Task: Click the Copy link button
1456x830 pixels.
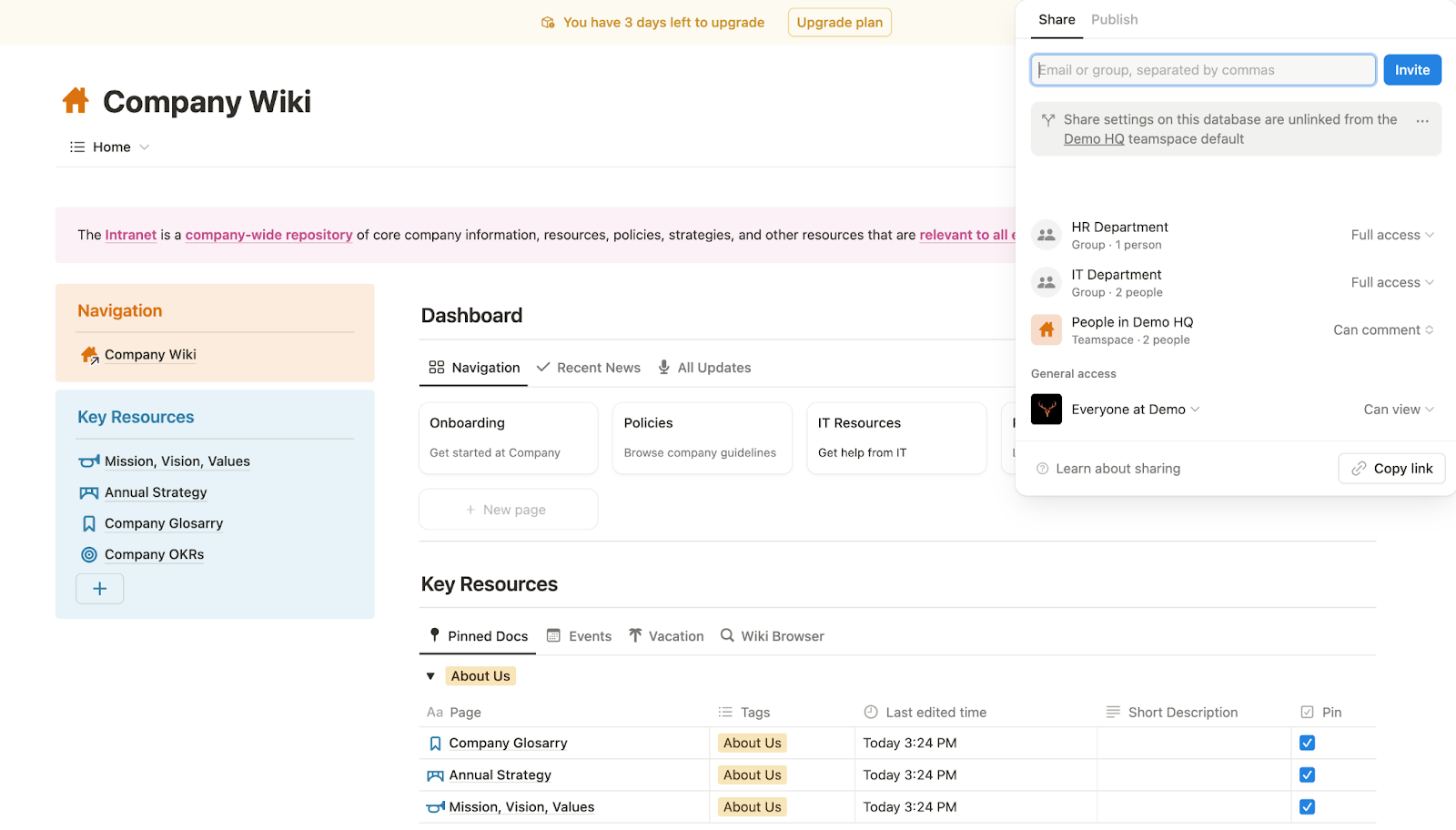Action: coord(1390,468)
